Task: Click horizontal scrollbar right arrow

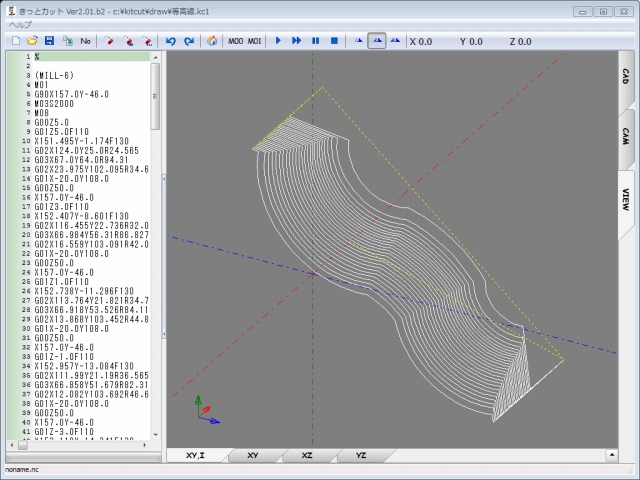Action: click(144, 445)
